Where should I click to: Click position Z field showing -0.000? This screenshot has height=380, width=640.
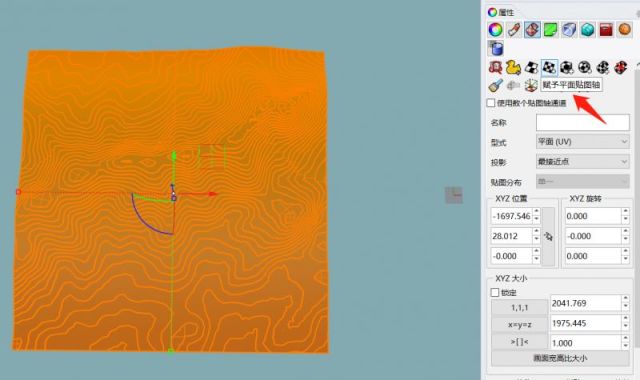[511, 256]
